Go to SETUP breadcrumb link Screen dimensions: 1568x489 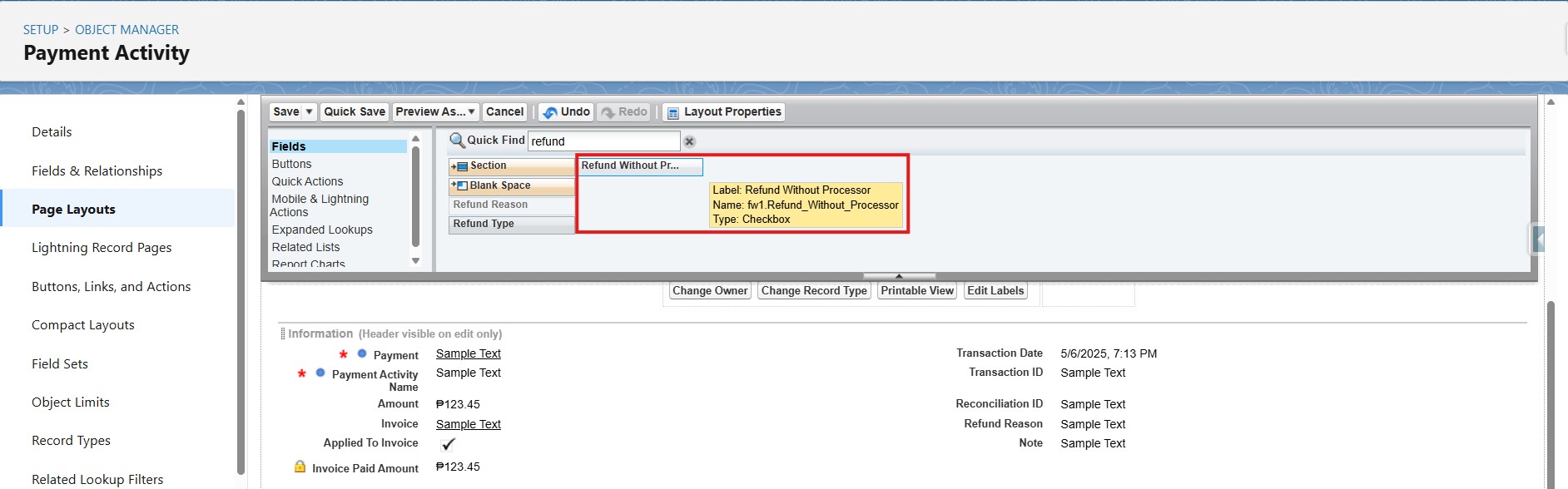(41, 30)
